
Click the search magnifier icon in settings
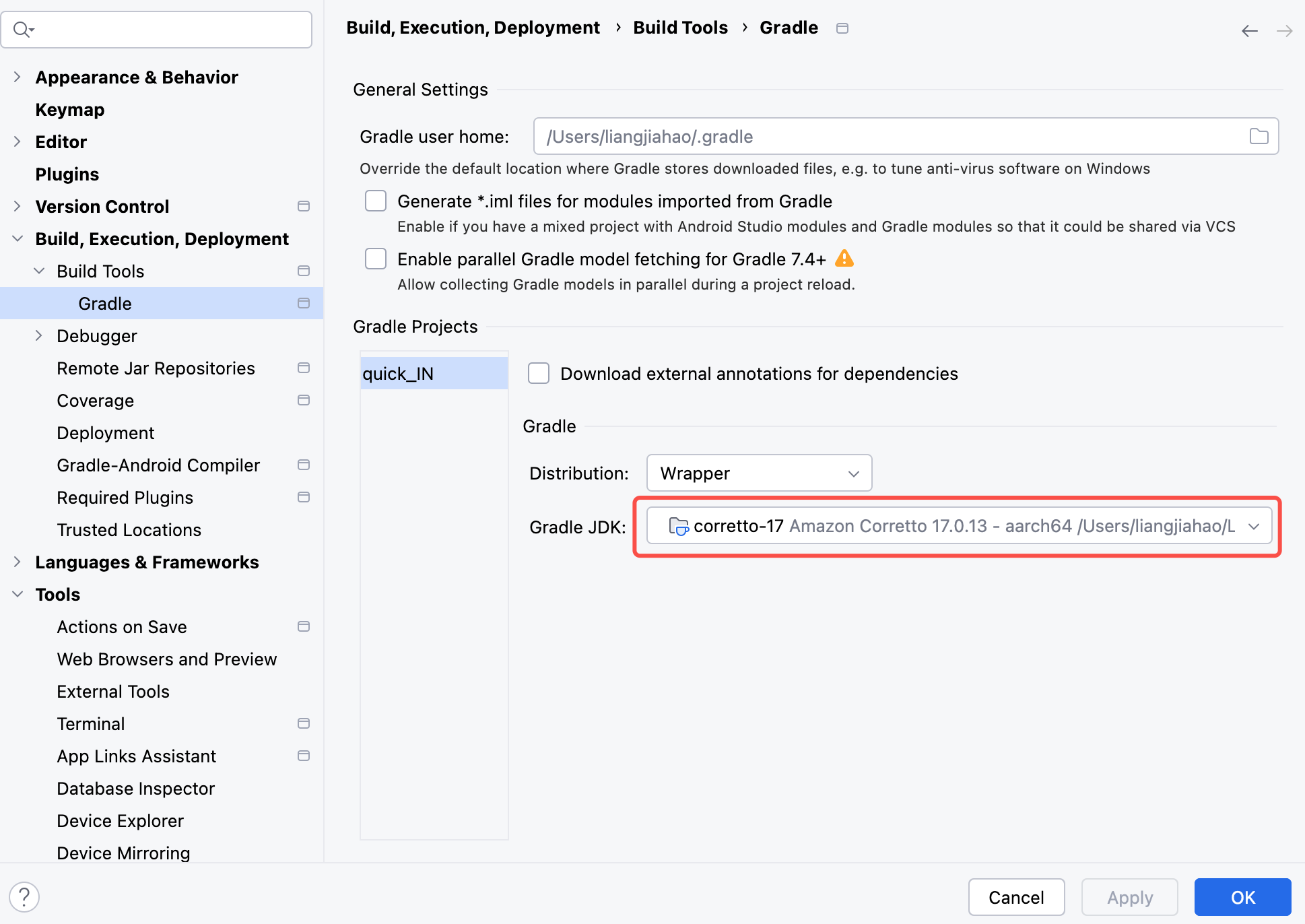click(22, 30)
